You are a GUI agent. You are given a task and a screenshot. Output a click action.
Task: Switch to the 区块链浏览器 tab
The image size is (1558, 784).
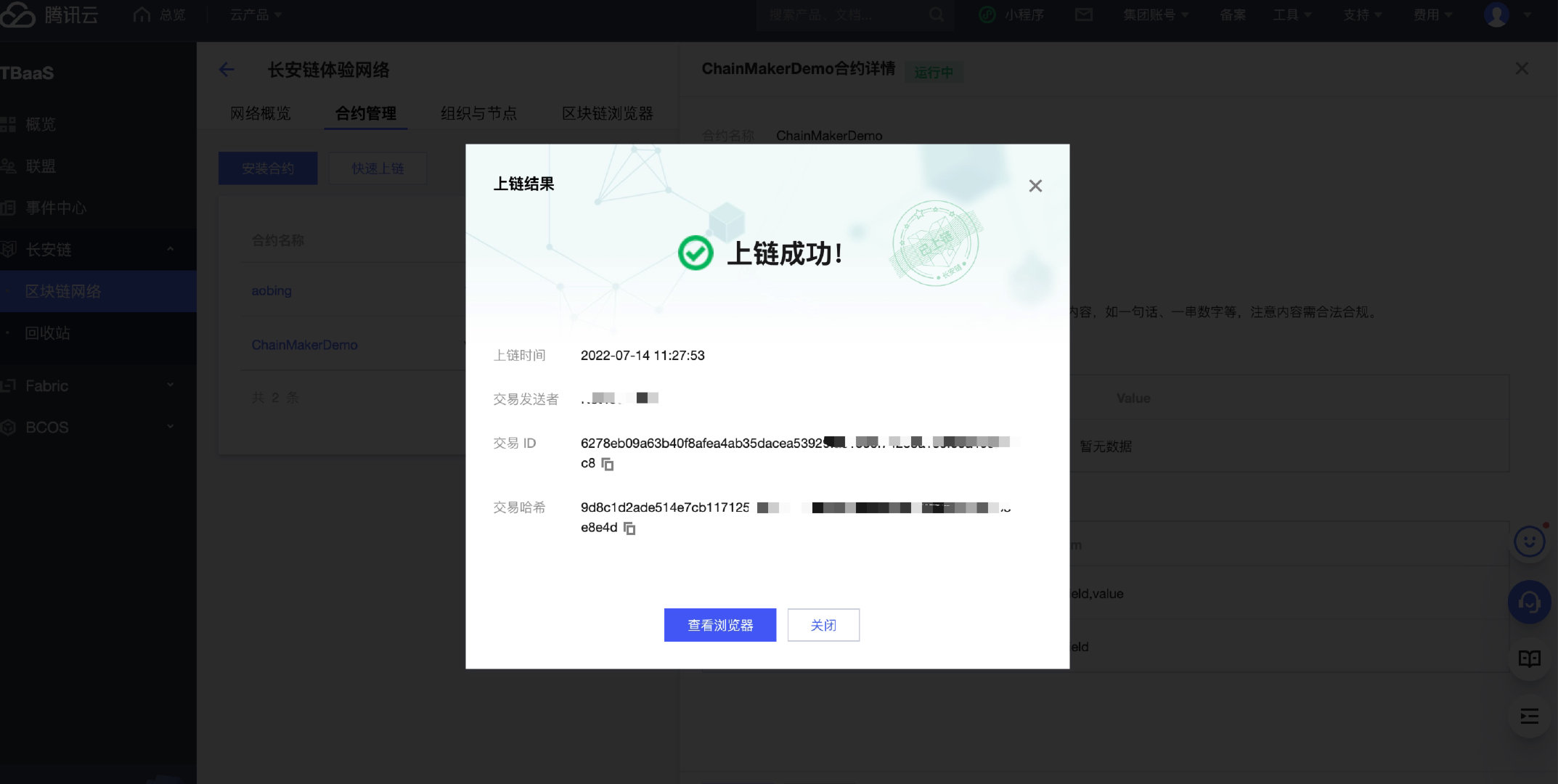607,113
